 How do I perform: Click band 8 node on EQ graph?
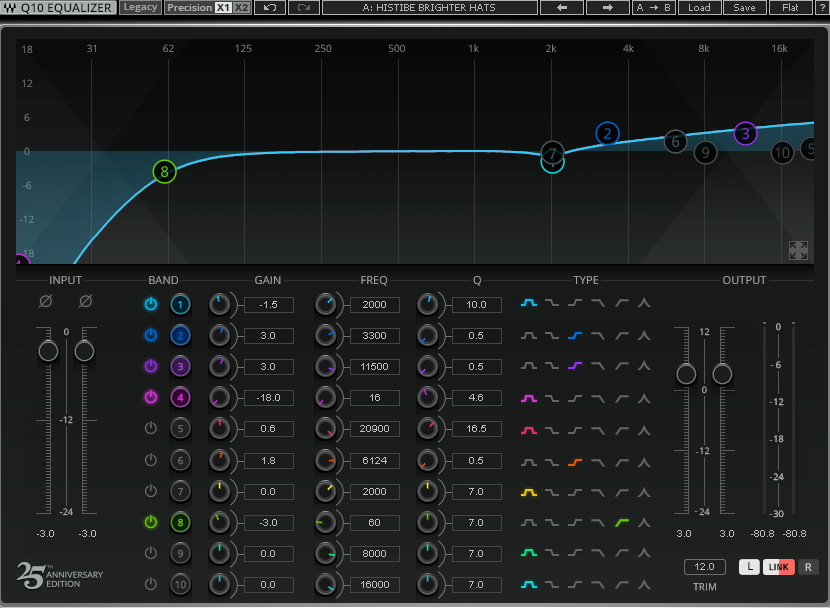pyautogui.click(x=164, y=171)
